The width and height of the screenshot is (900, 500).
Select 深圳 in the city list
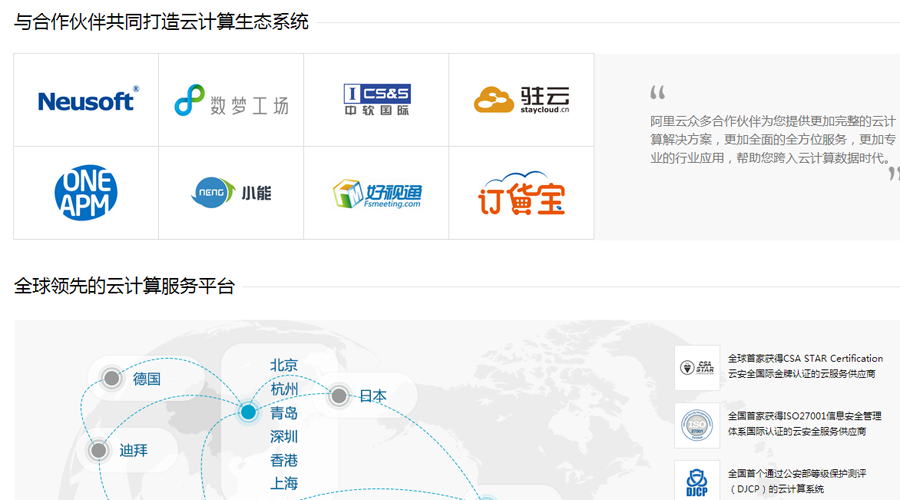click(284, 437)
